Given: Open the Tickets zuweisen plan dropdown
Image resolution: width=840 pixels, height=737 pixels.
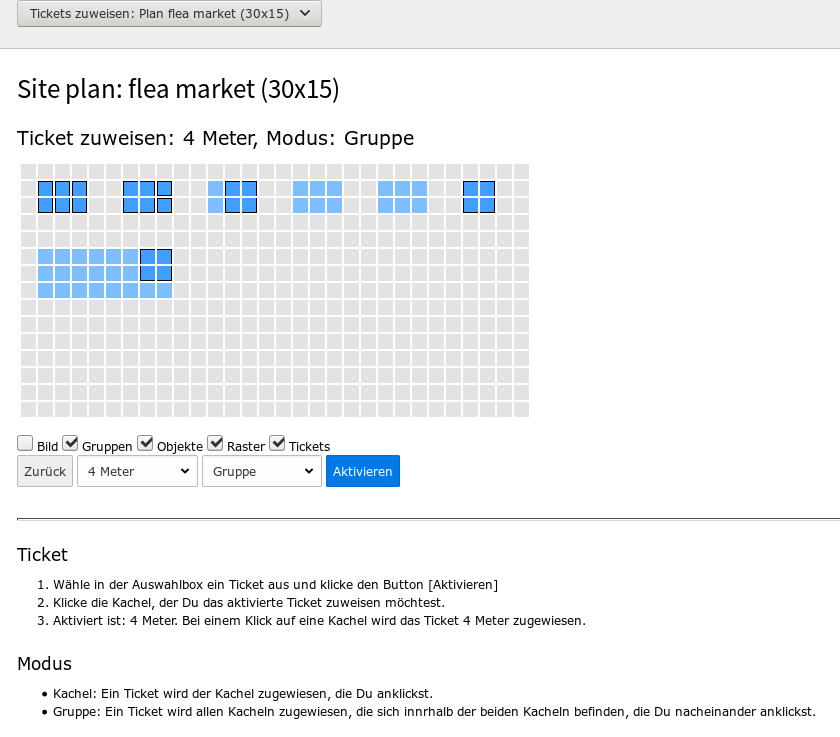Looking at the screenshot, I should pos(169,13).
